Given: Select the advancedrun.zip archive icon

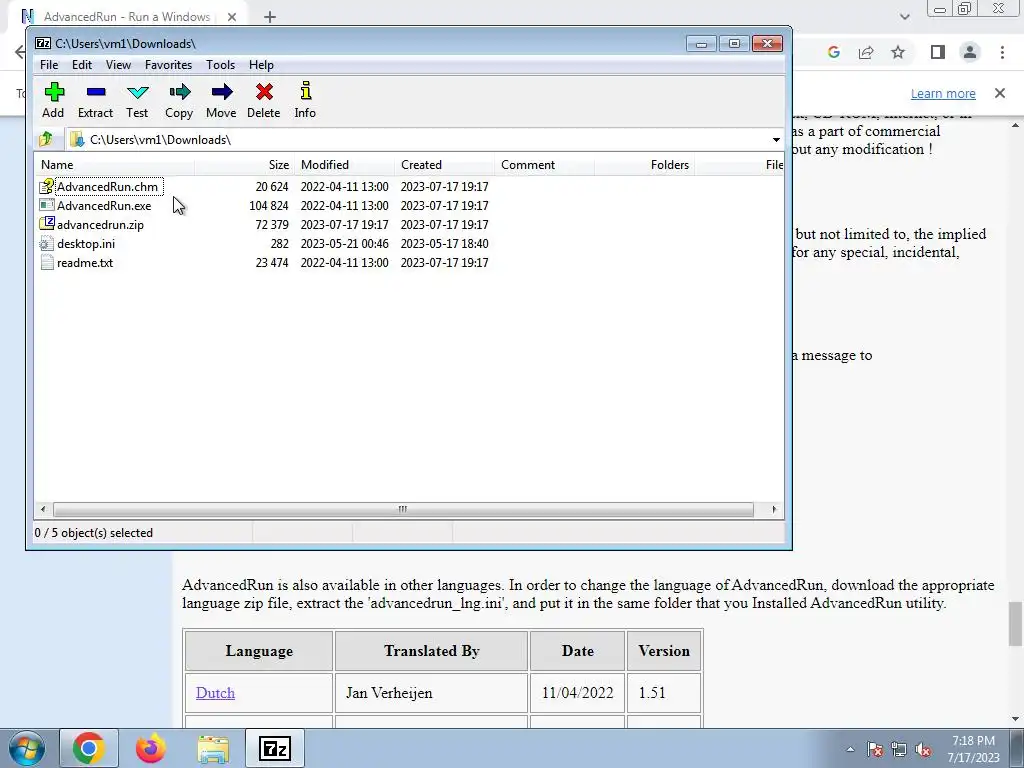Looking at the screenshot, I should point(46,225).
